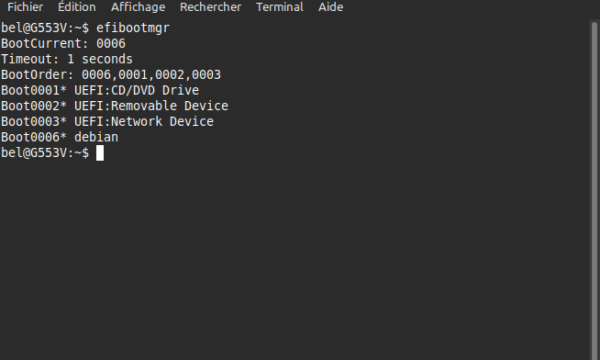Click the word debian in output
The height and width of the screenshot is (360, 600).
click(x=96, y=137)
